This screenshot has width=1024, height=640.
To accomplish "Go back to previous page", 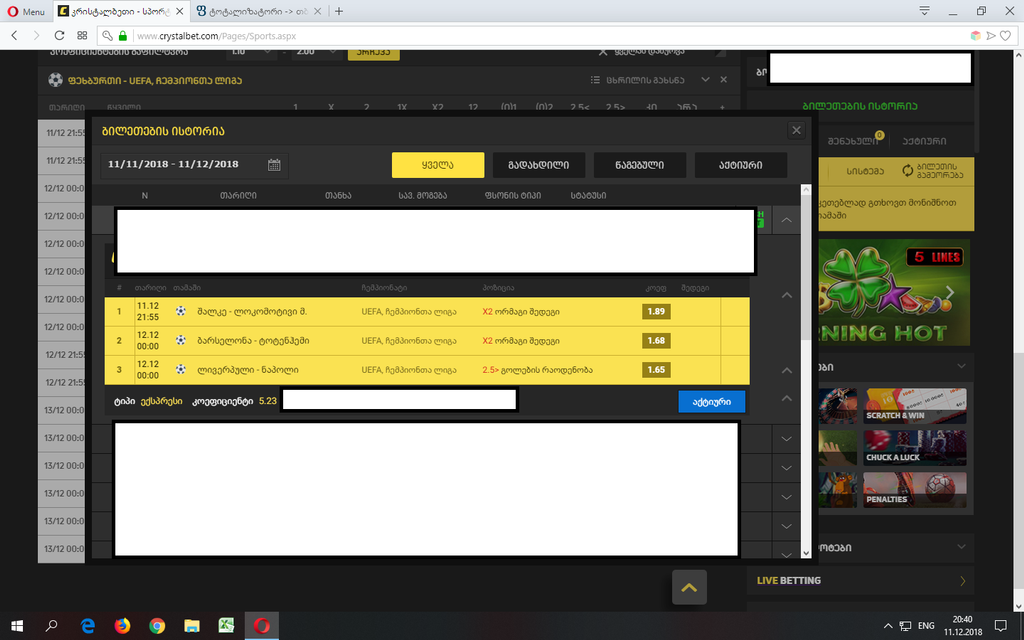I will (14, 35).
